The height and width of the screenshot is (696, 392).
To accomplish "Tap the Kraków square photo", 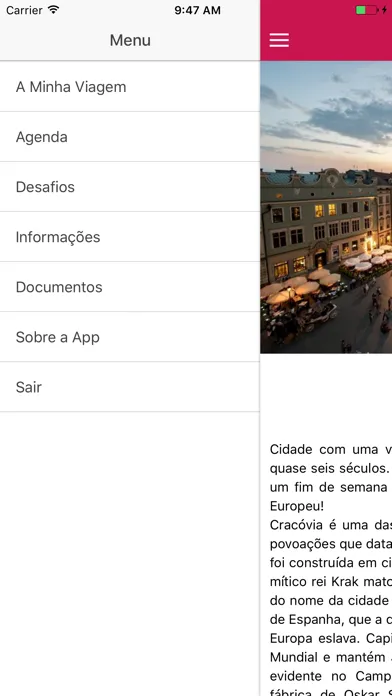I will coord(326,207).
